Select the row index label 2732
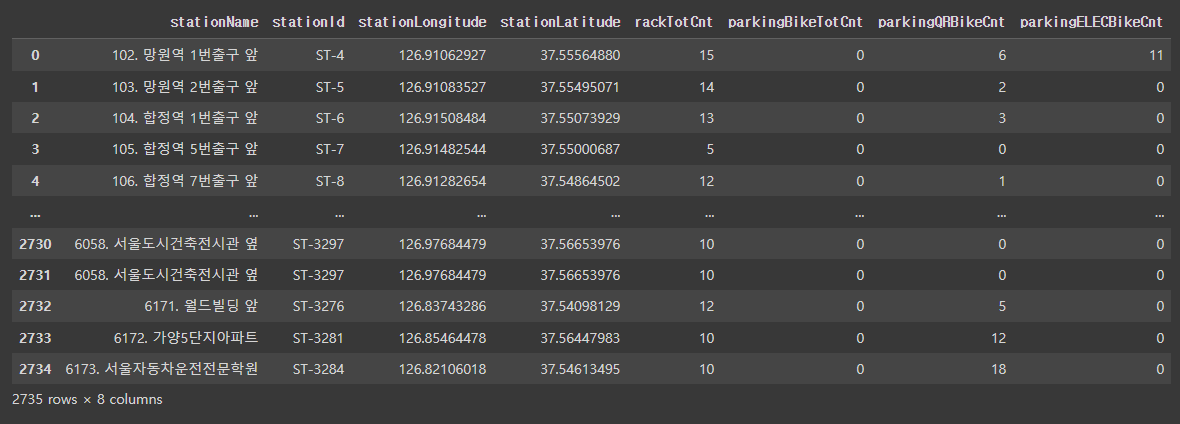 pos(35,307)
